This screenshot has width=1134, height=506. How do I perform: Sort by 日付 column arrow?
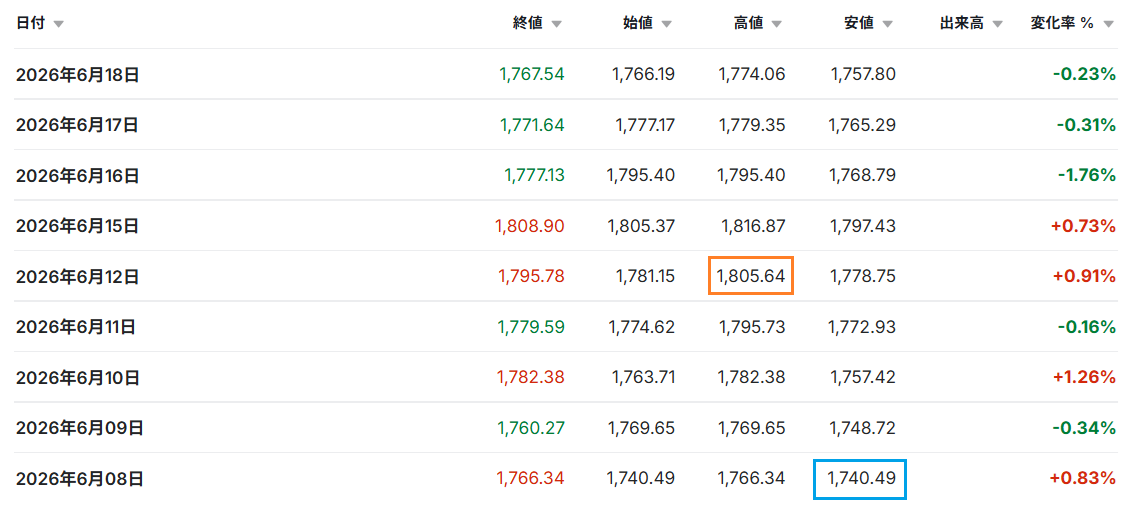[58, 24]
